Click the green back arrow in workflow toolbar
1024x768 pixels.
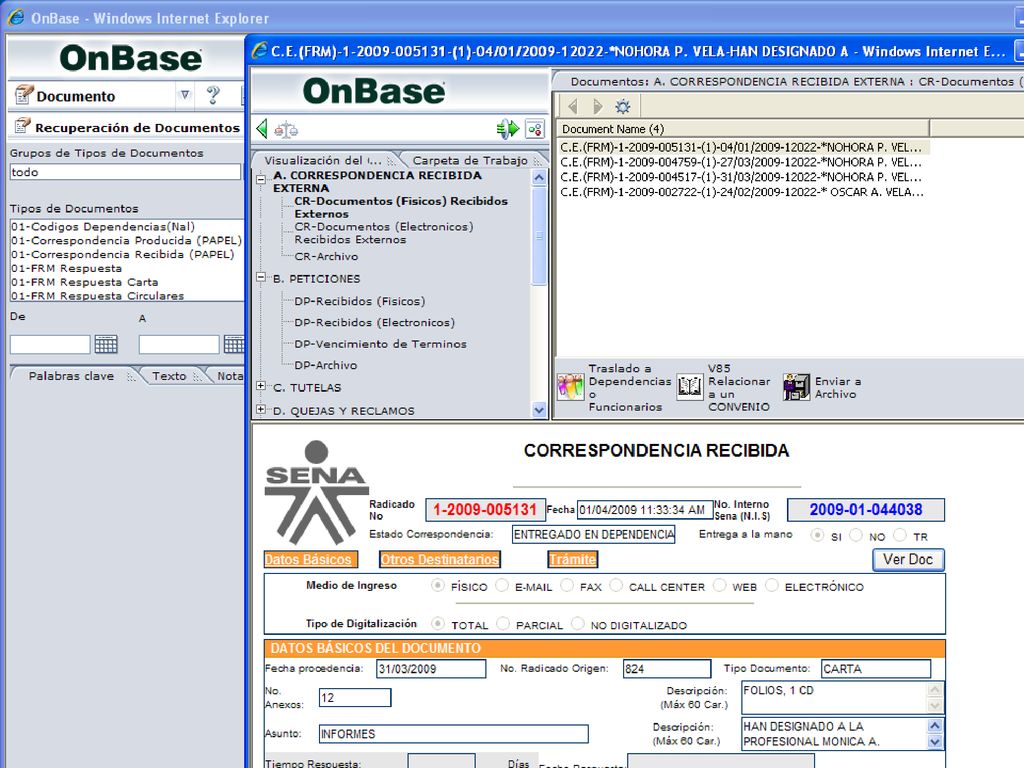click(x=262, y=129)
